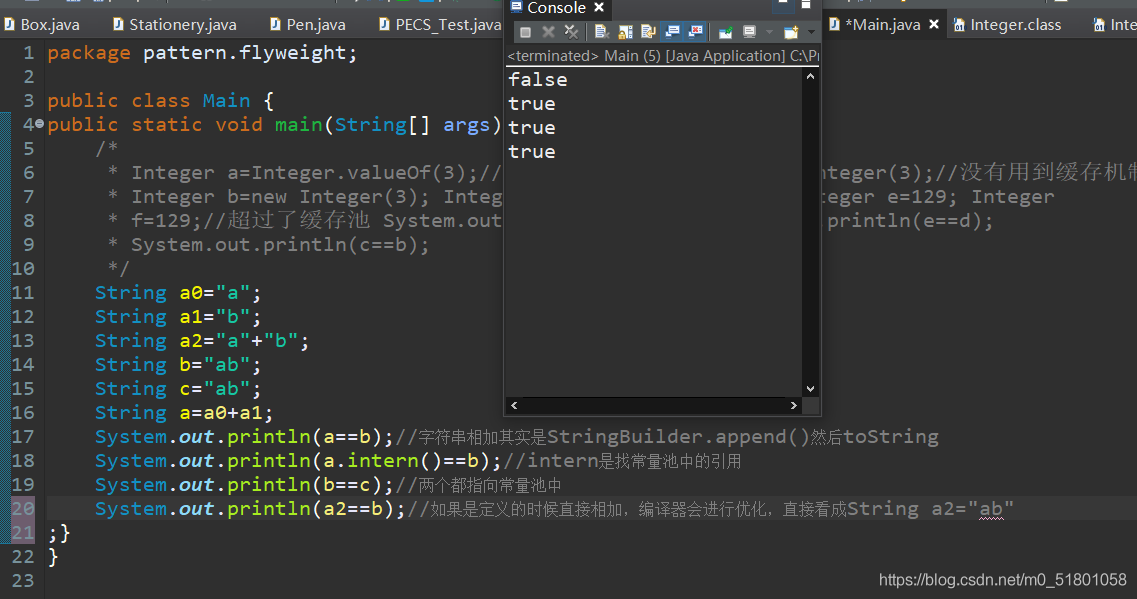Click the Box.java file icon
This screenshot has width=1137, height=599.
point(9,25)
